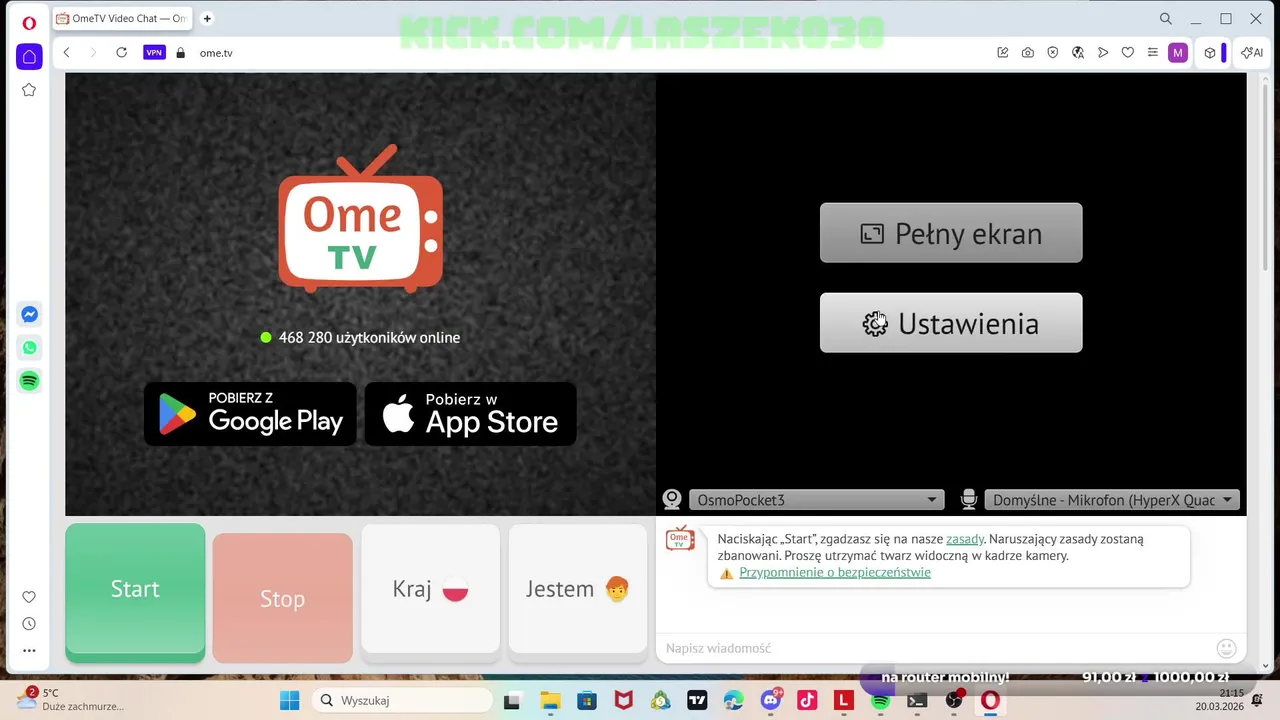Open Microsoft Store from taskbar
The height and width of the screenshot is (720, 1280).
(587, 701)
